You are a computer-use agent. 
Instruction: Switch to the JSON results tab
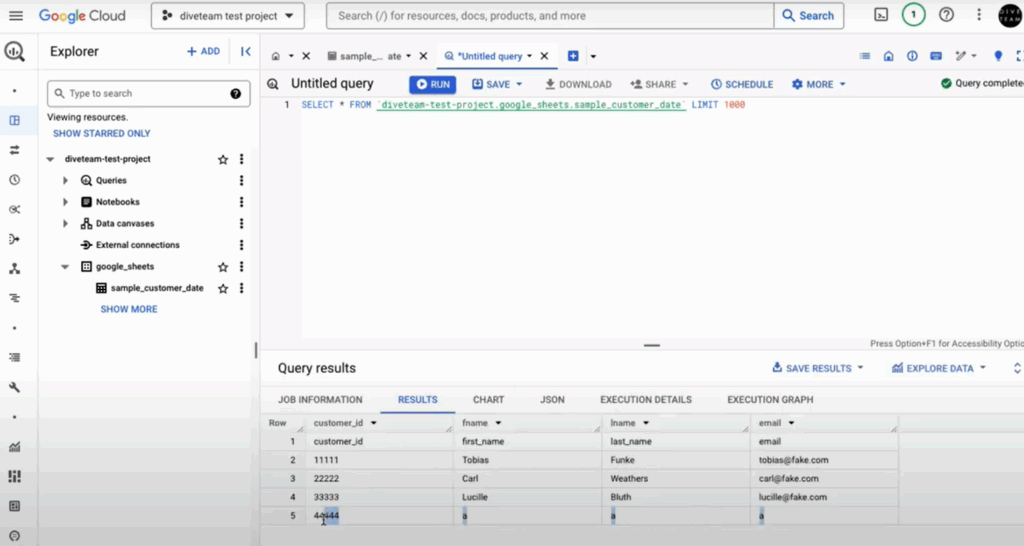[x=552, y=400]
